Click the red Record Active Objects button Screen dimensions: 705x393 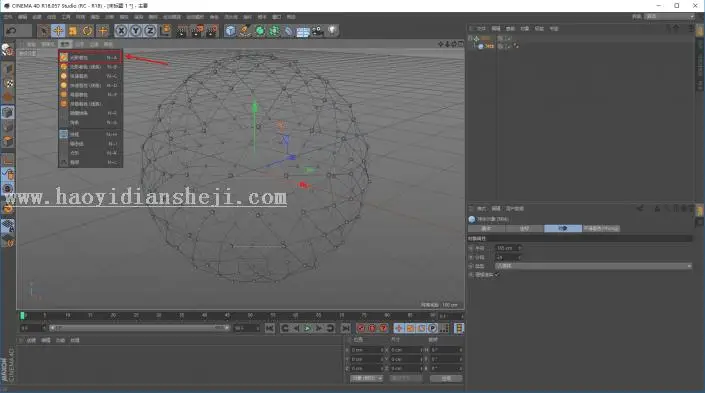(x=361, y=328)
